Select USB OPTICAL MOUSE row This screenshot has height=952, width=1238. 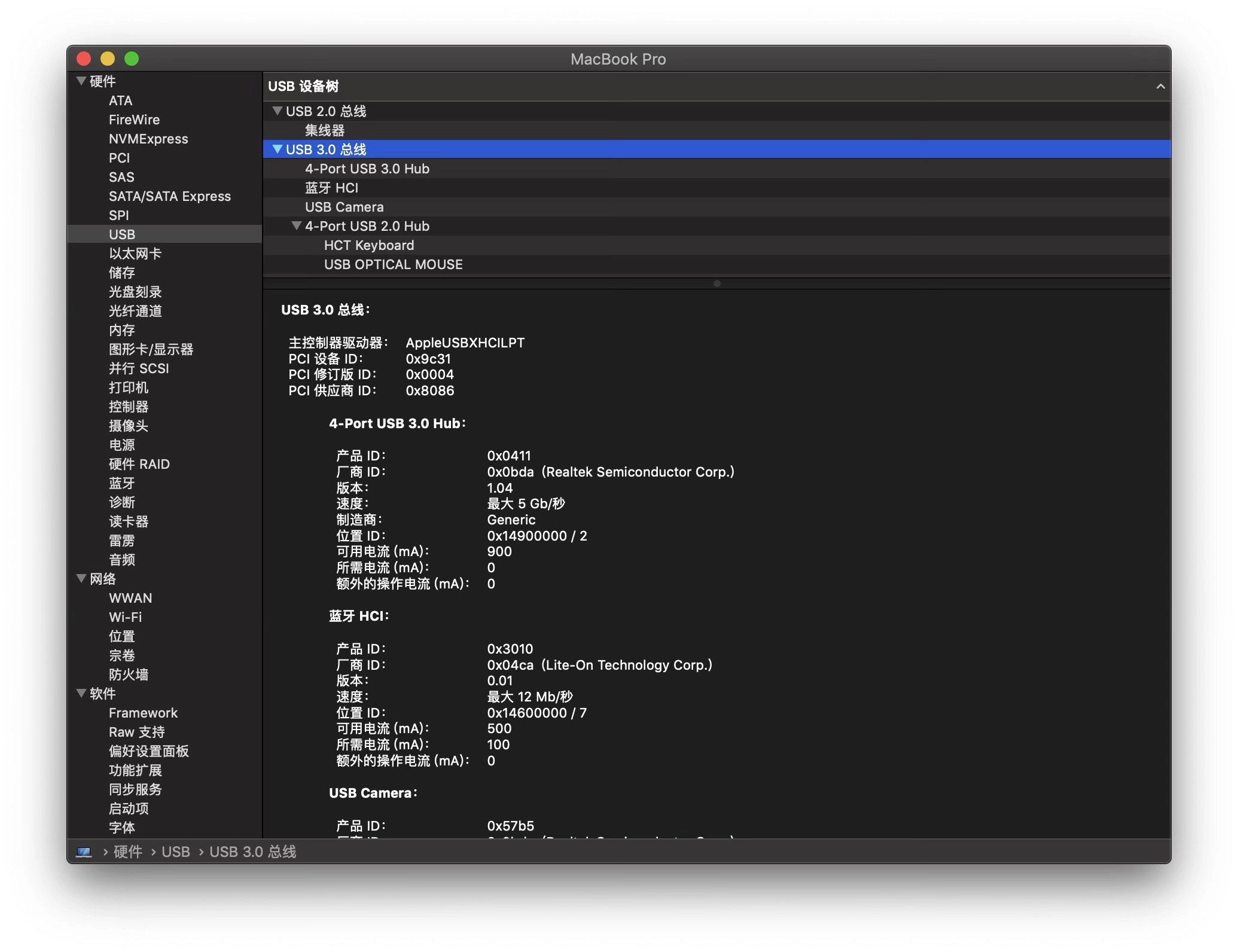coord(716,264)
